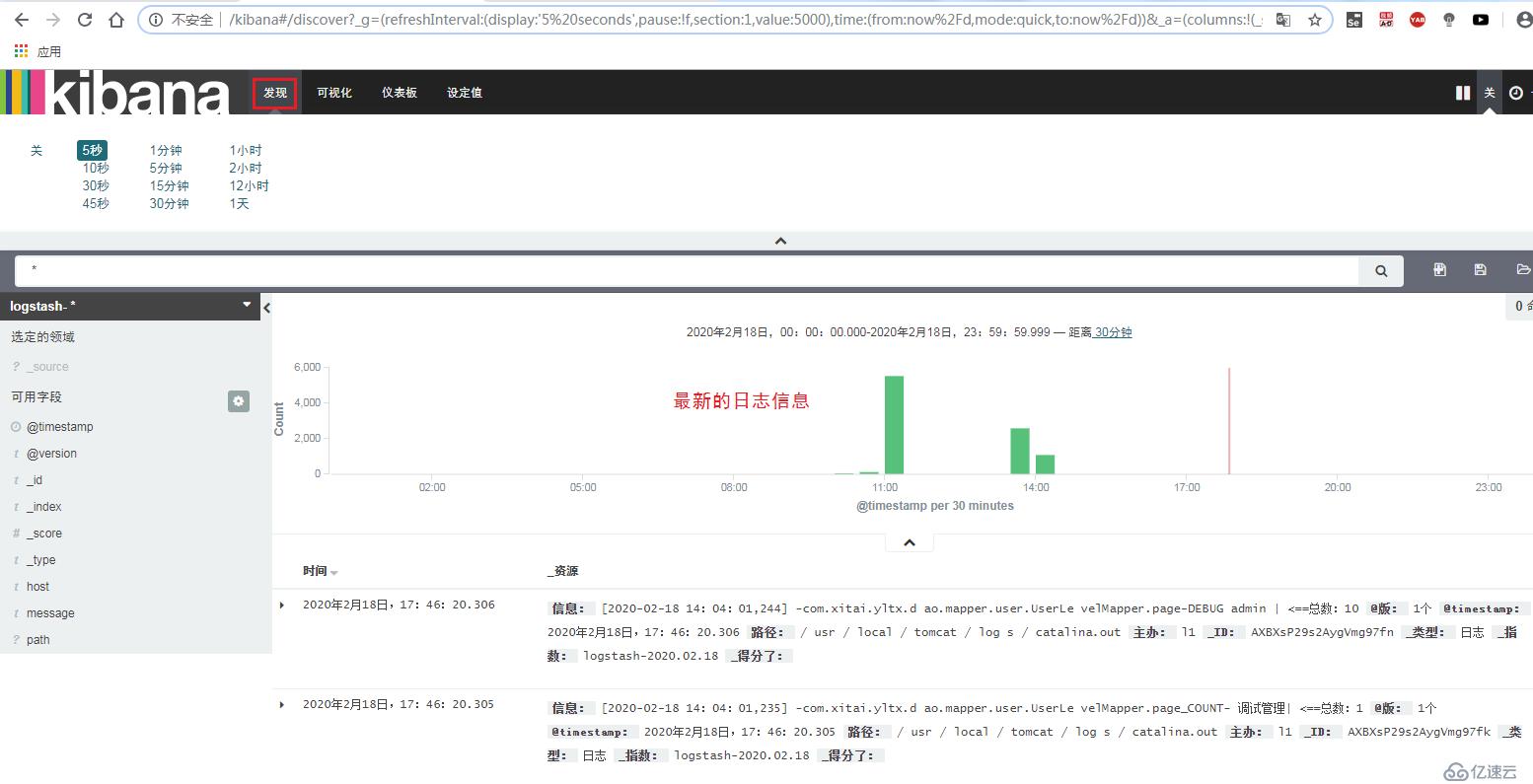Click the load saved search folder icon
1533x784 pixels.
[x=1522, y=269]
